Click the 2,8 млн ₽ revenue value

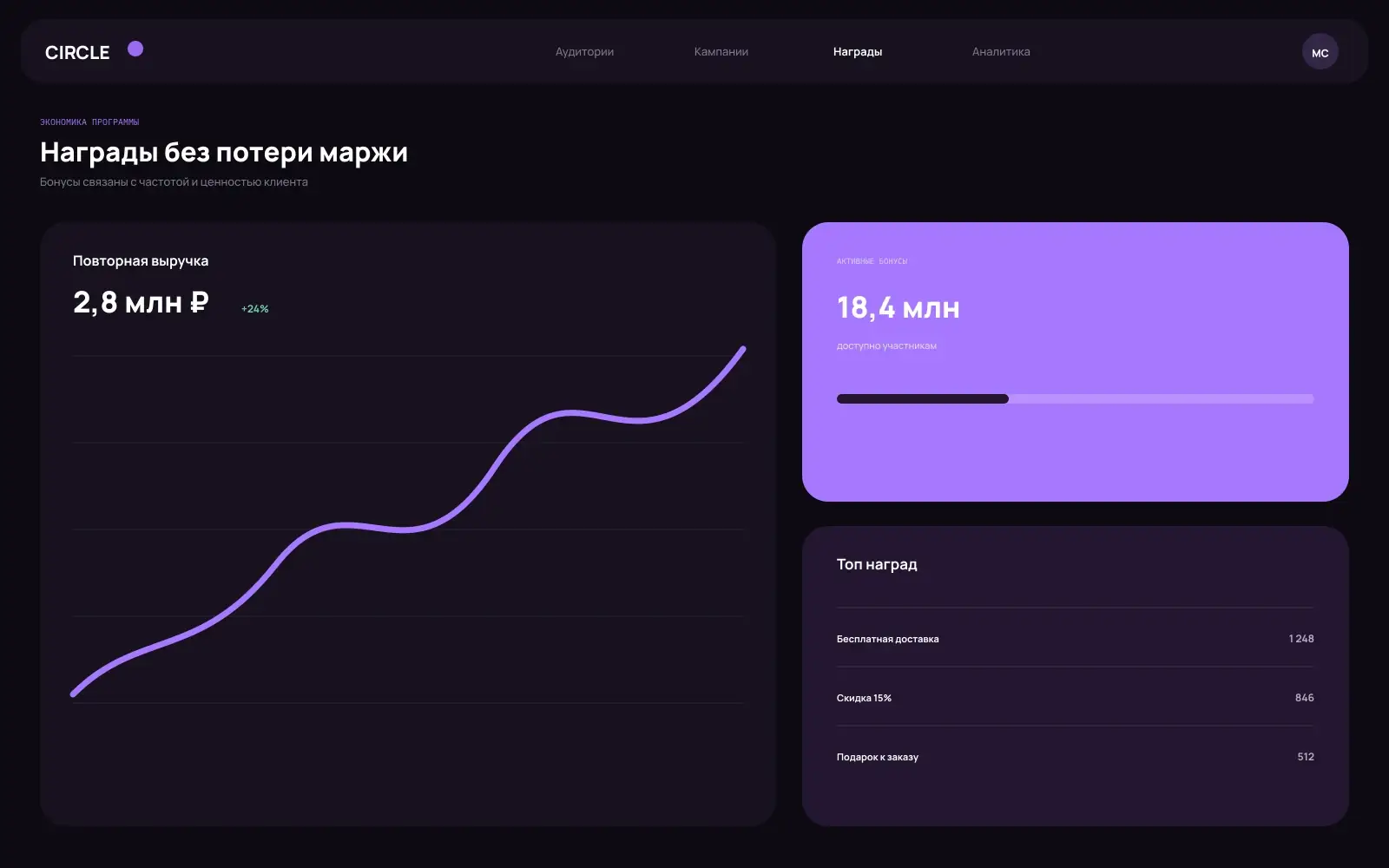tap(141, 302)
